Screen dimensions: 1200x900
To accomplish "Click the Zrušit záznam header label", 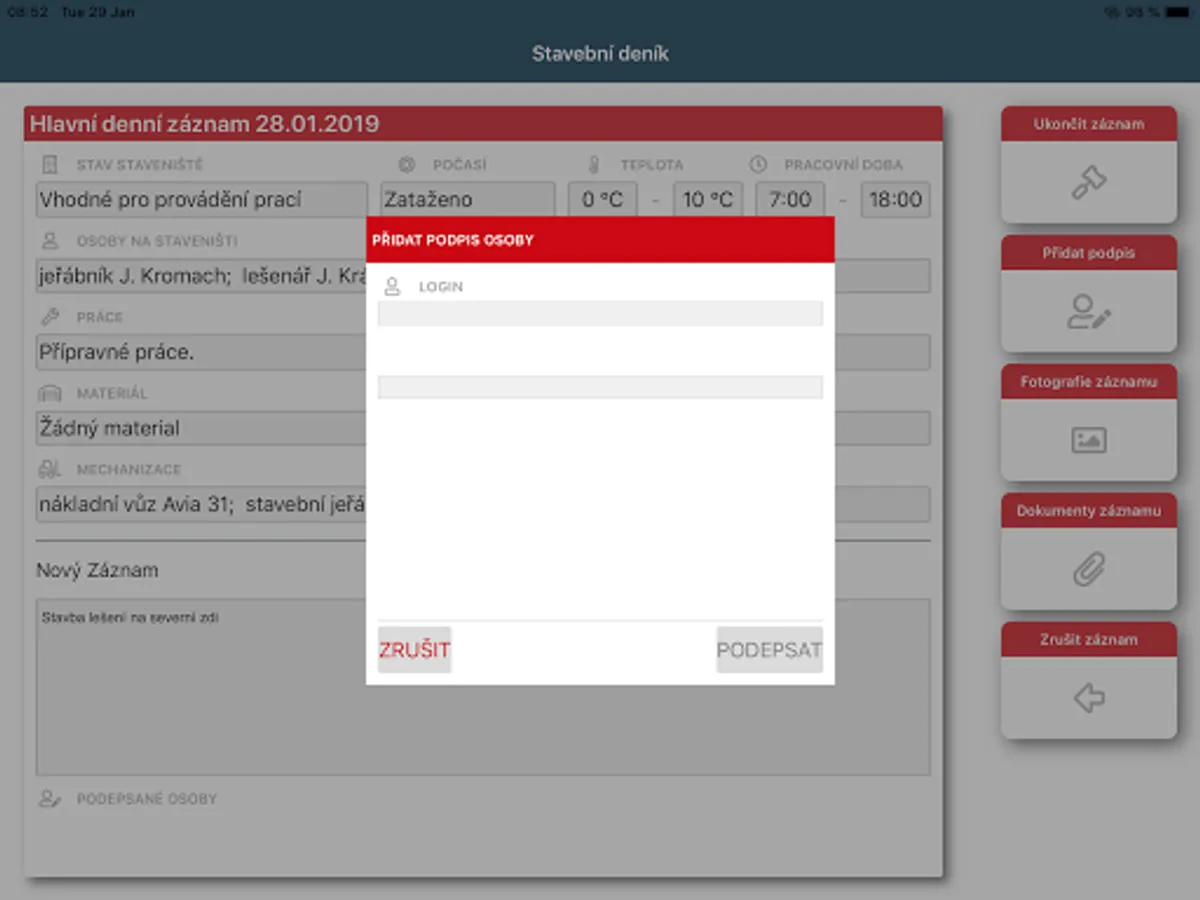I will point(1089,639).
